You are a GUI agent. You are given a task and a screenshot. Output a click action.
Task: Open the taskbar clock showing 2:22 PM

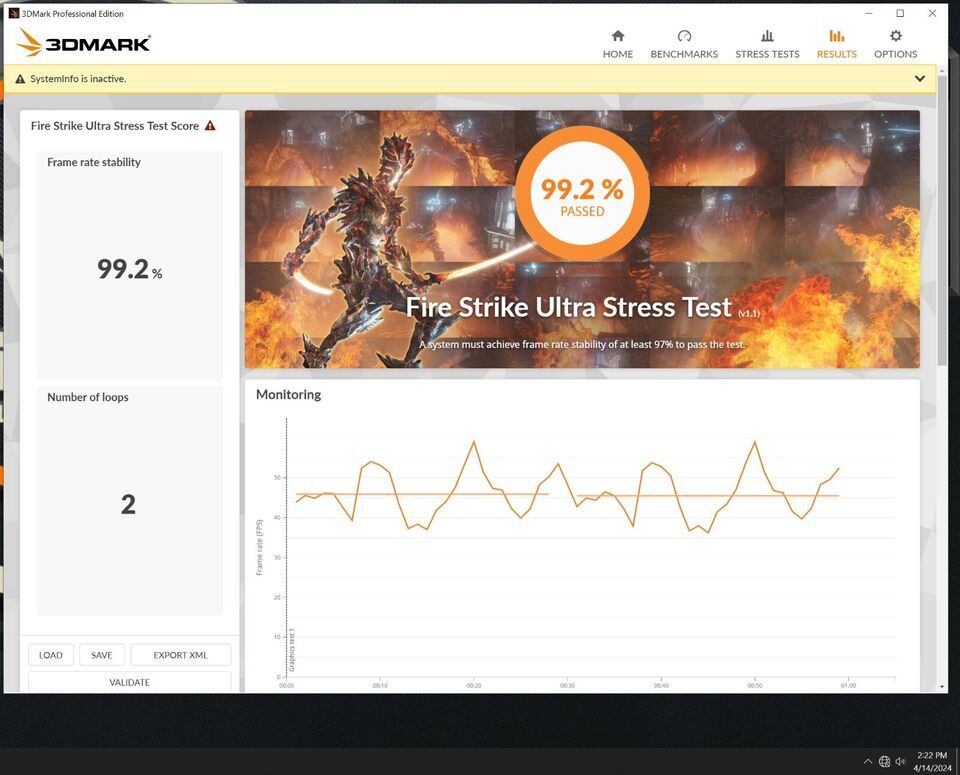(x=932, y=762)
